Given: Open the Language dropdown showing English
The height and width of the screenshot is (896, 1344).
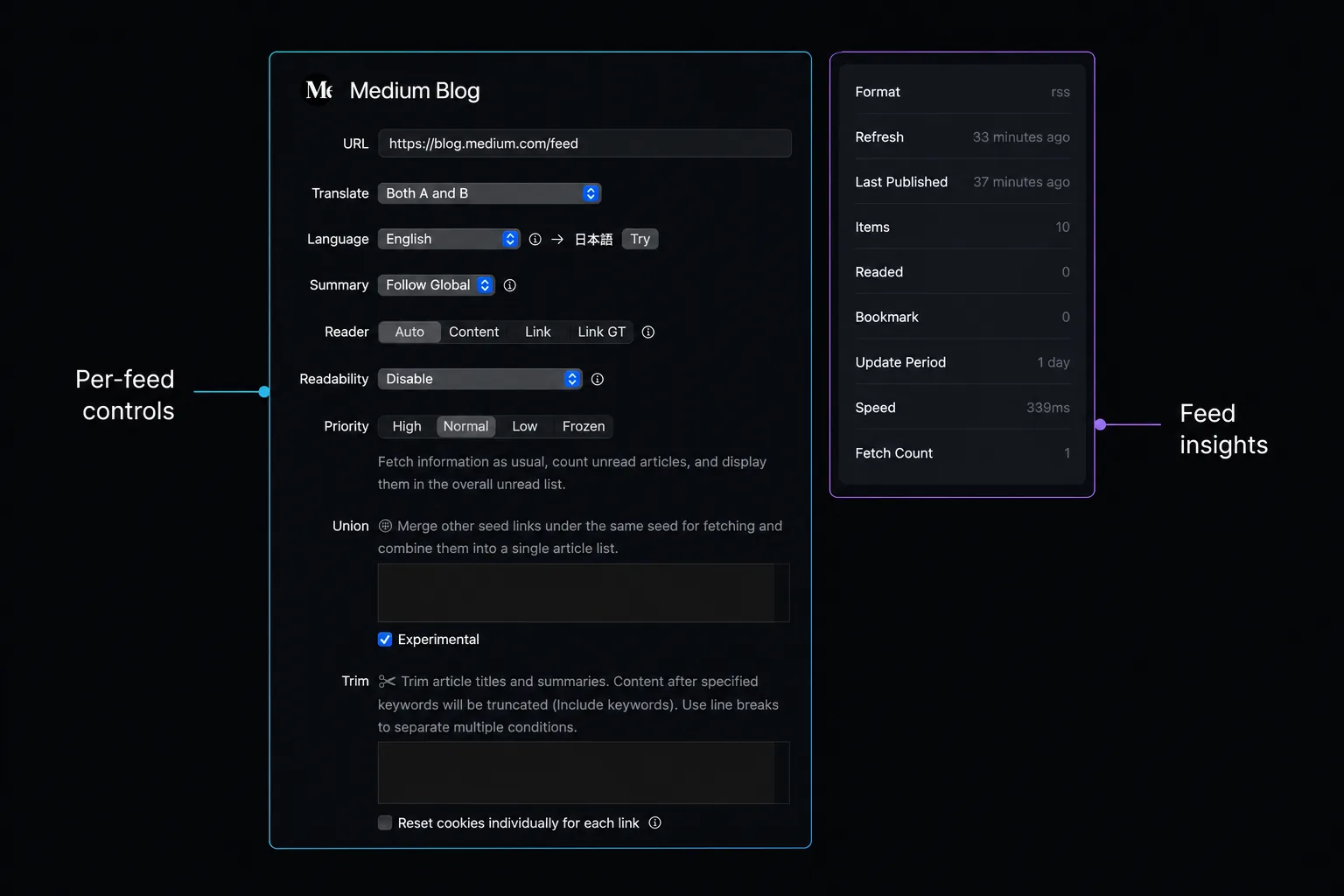Looking at the screenshot, I should (x=449, y=239).
